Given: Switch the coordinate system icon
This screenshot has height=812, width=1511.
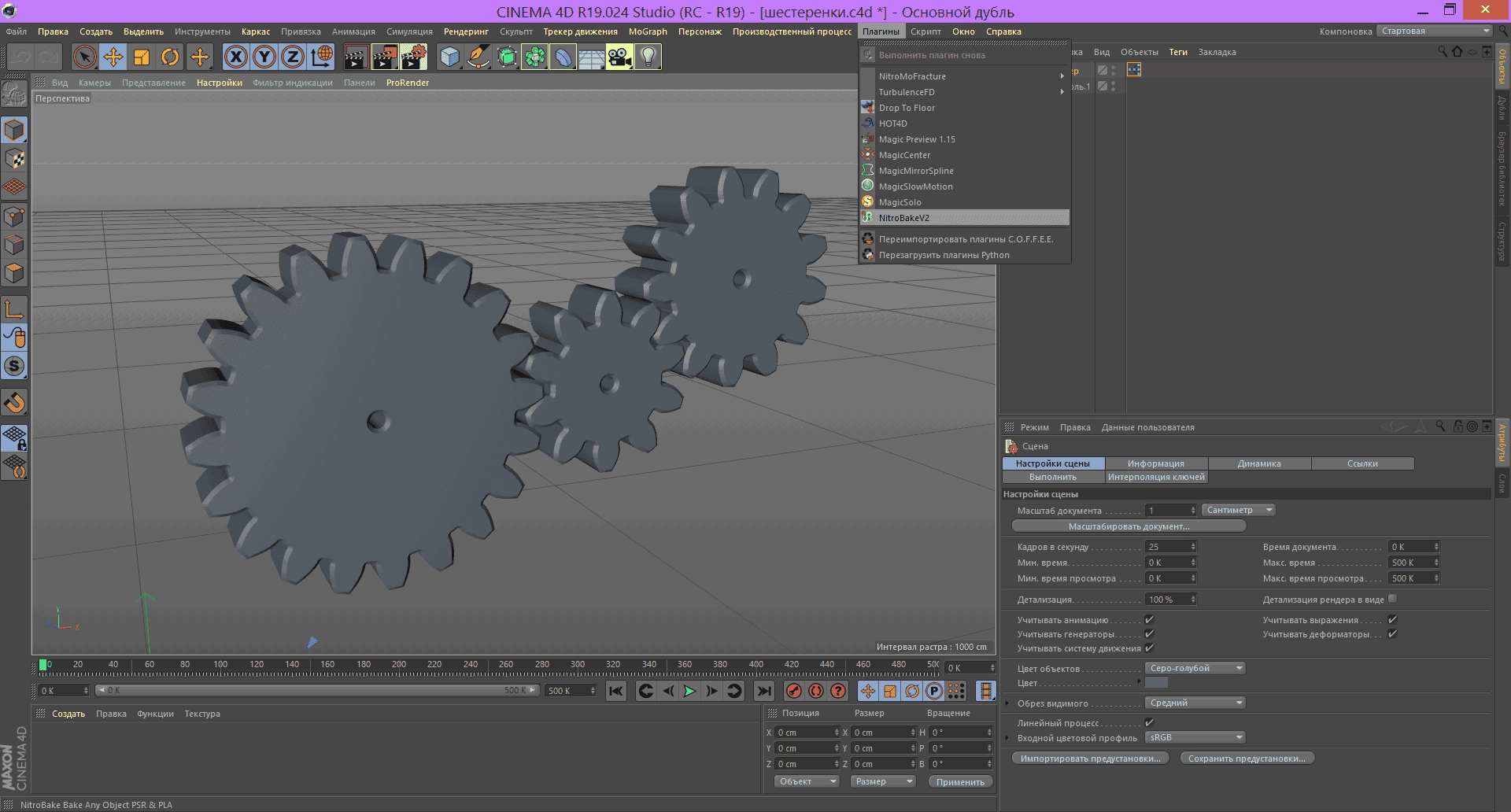Looking at the screenshot, I should (321, 57).
